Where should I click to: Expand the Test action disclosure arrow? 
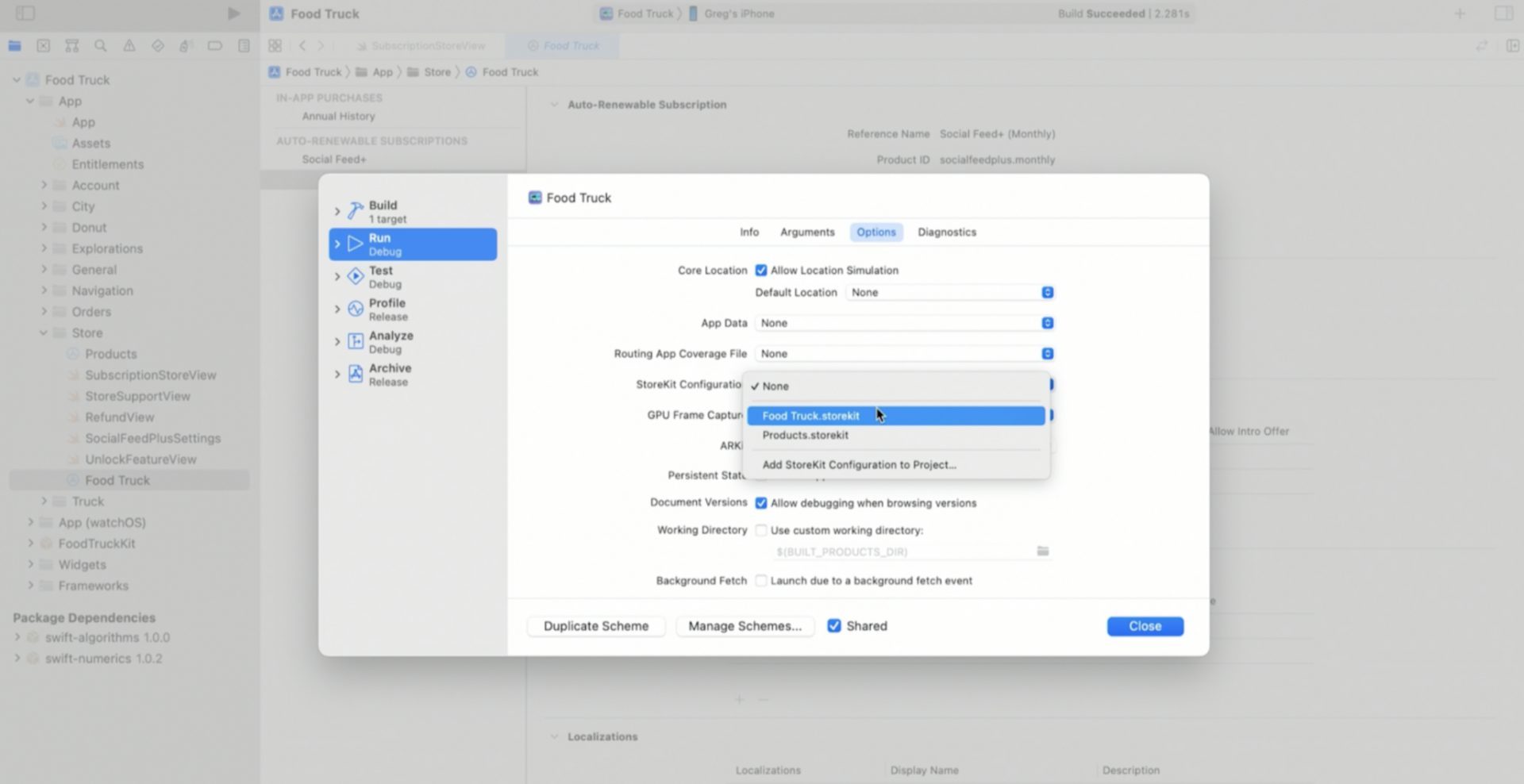(337, 276)
